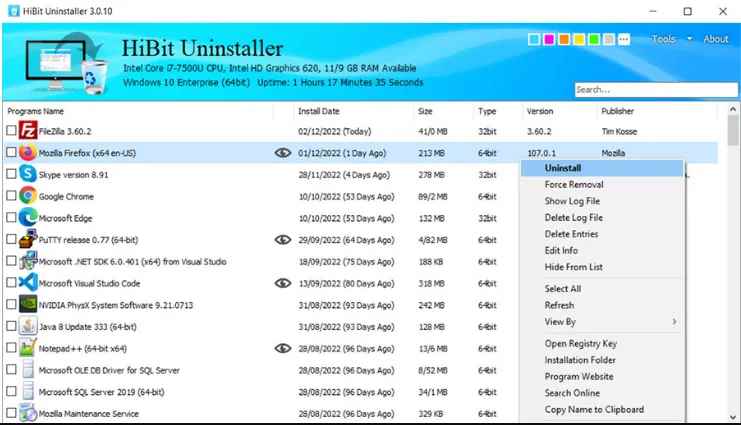Click the eye icon beside Mozilla Firefox
This screenshot has height=425, width=741.
click(x=283, y=153)
